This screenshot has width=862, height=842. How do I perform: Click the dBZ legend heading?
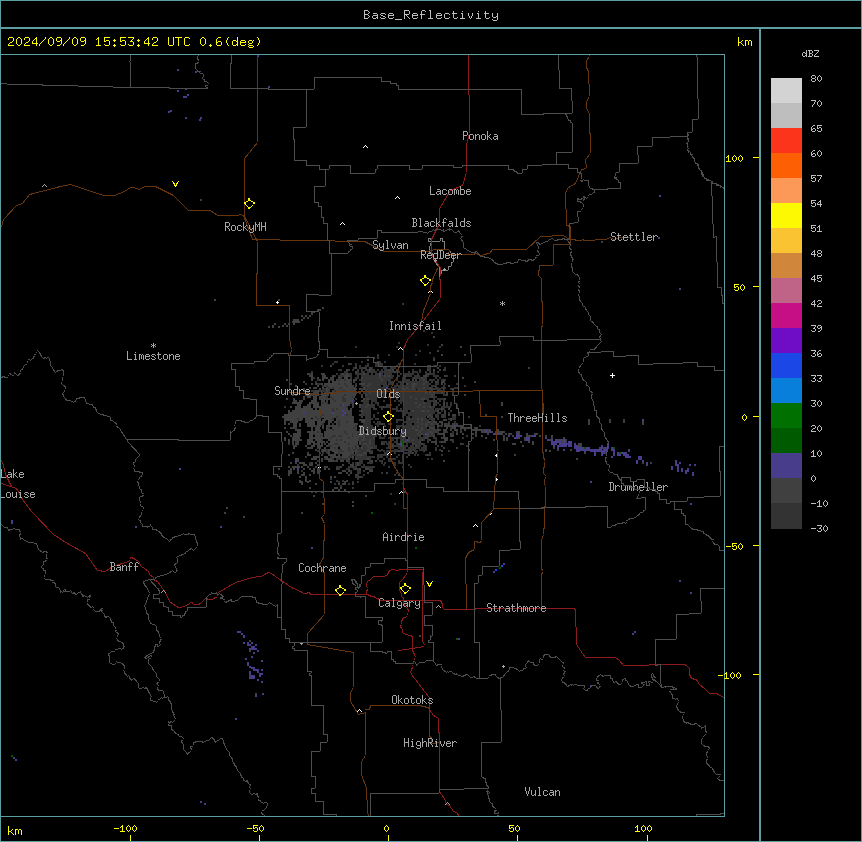coord(810,54)
